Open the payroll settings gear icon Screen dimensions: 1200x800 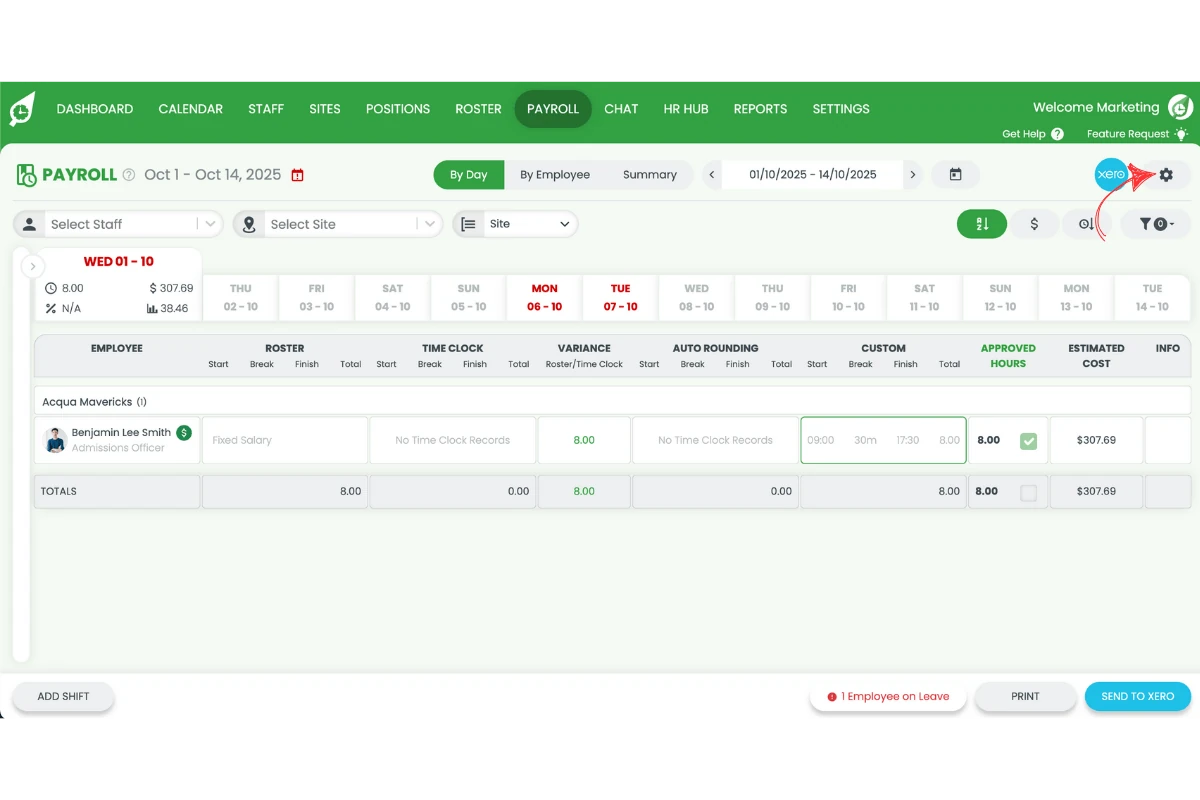coord(1166,175)
